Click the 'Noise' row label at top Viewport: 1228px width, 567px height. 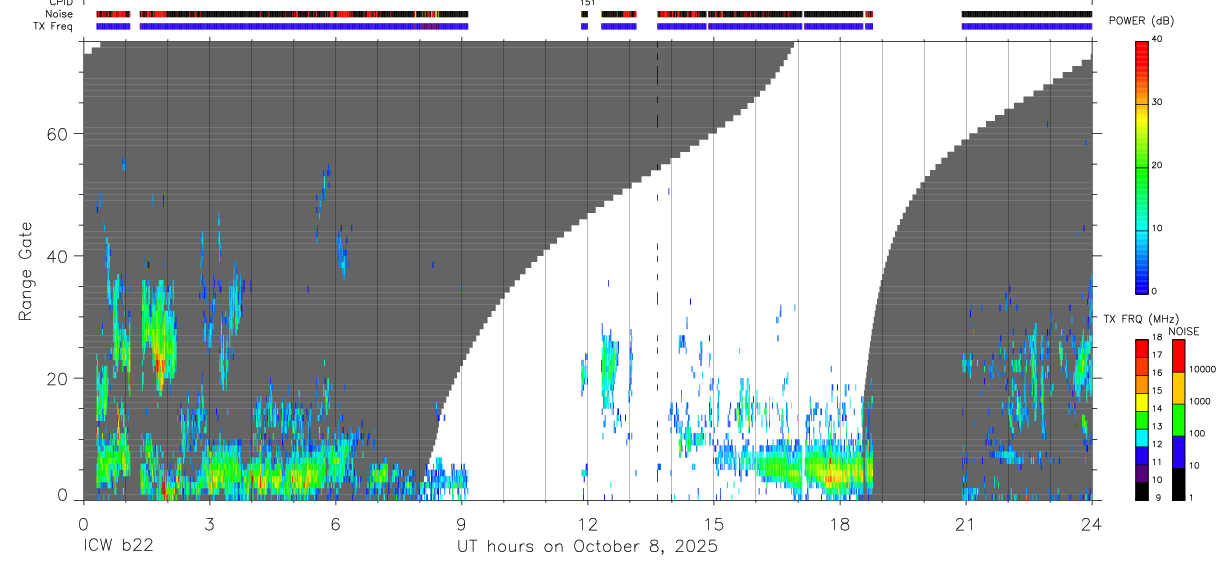pos(59,14)
